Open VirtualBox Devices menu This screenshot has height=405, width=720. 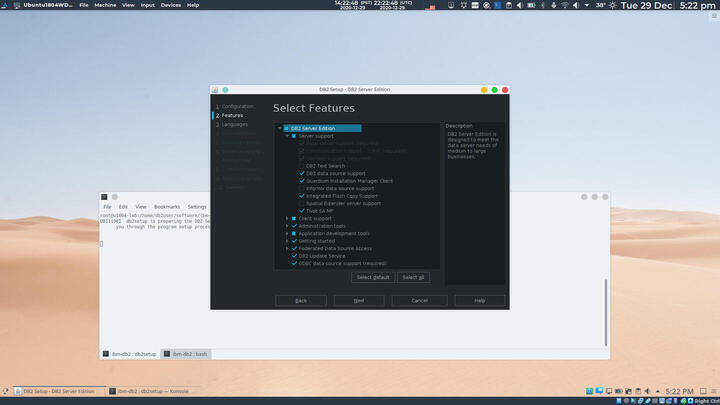[x=170, y=5]
